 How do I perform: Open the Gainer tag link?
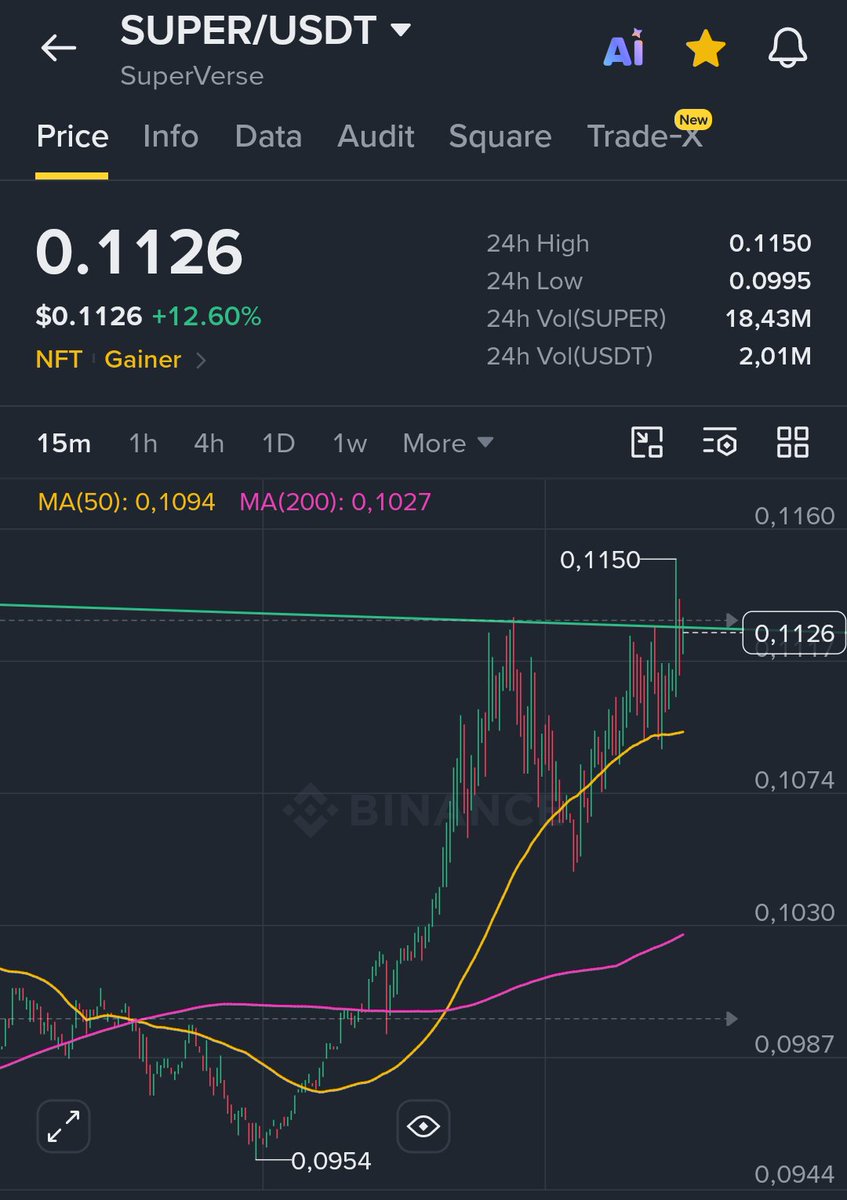click(143, 359)
